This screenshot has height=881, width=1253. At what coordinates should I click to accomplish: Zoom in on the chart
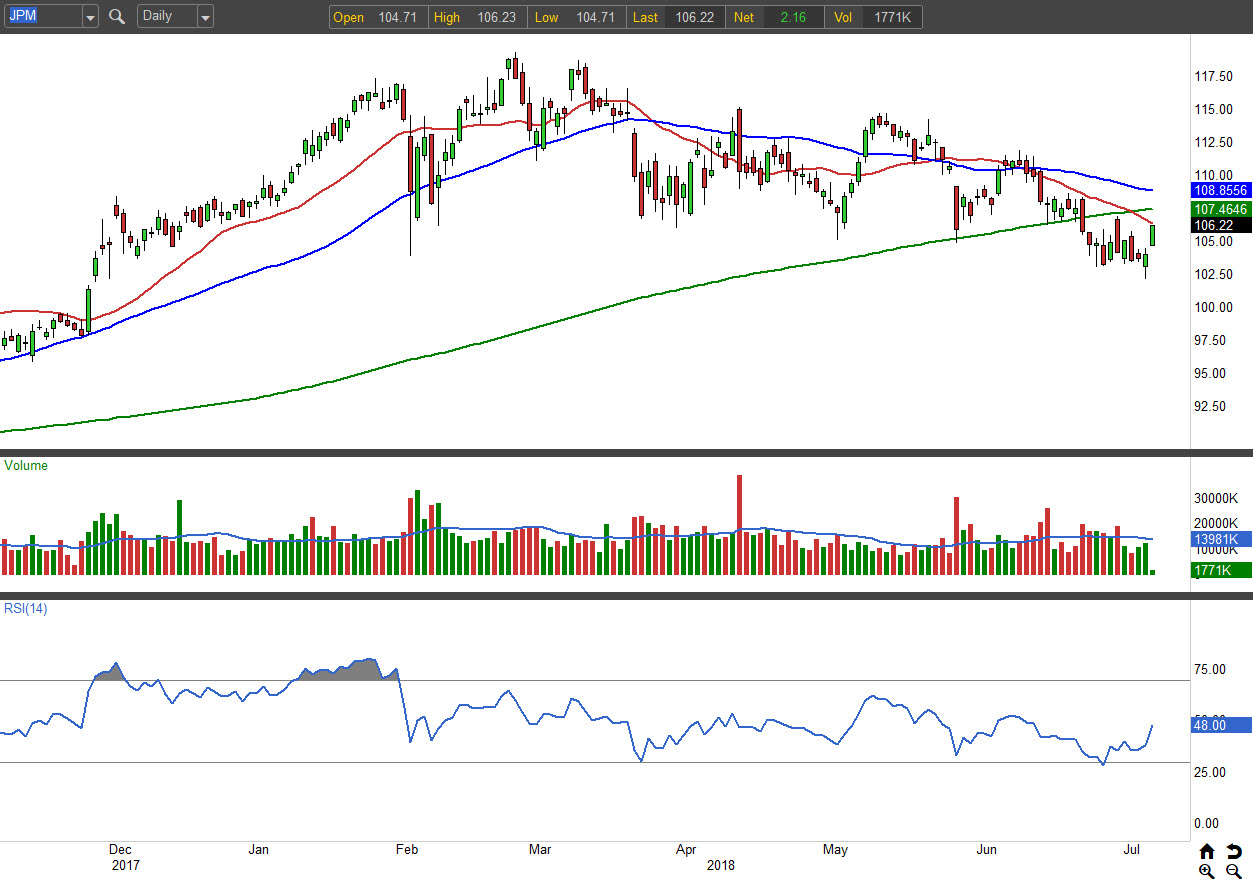coord(1207,871)
